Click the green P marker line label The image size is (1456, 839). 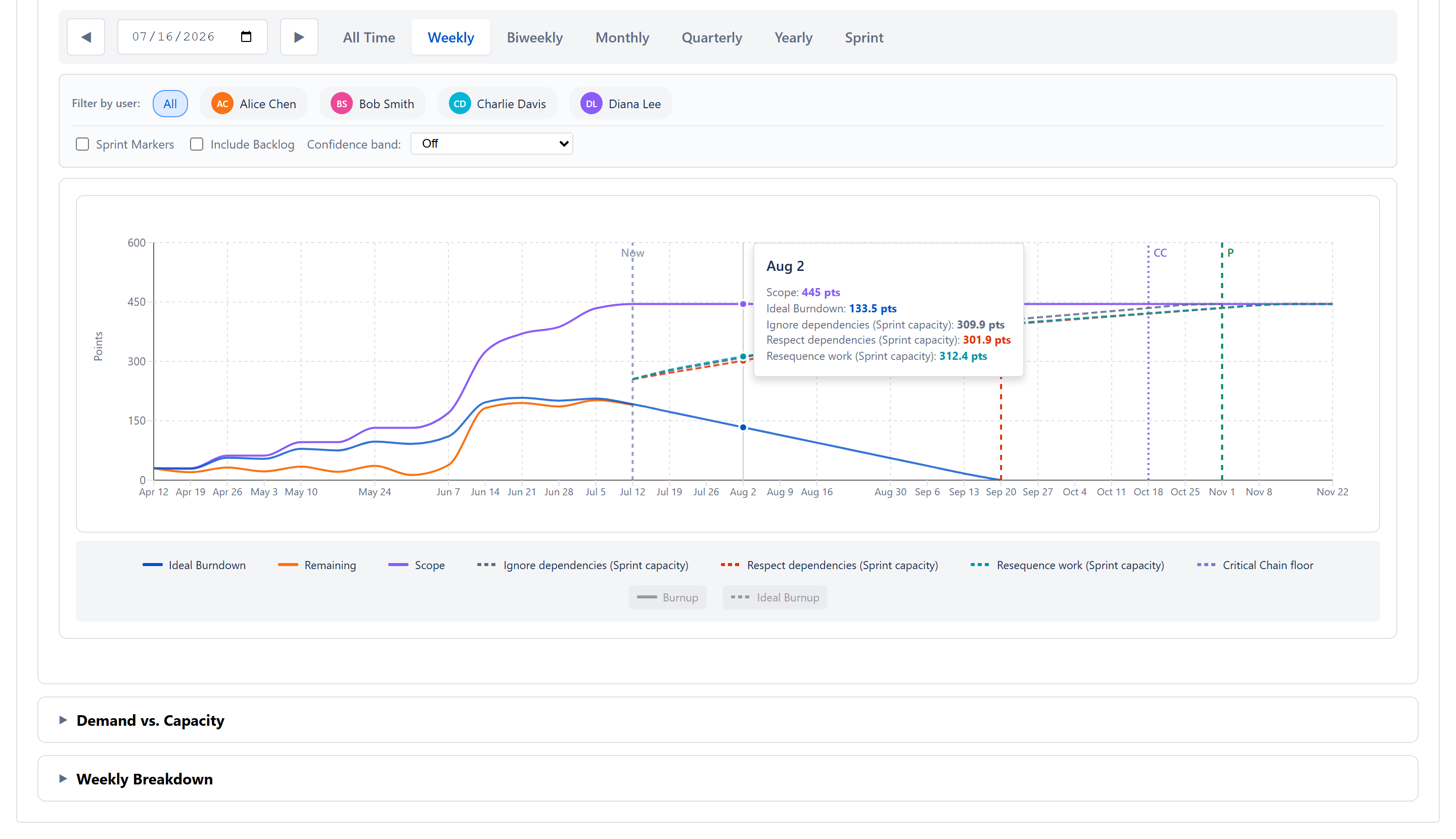(1230, 253)
